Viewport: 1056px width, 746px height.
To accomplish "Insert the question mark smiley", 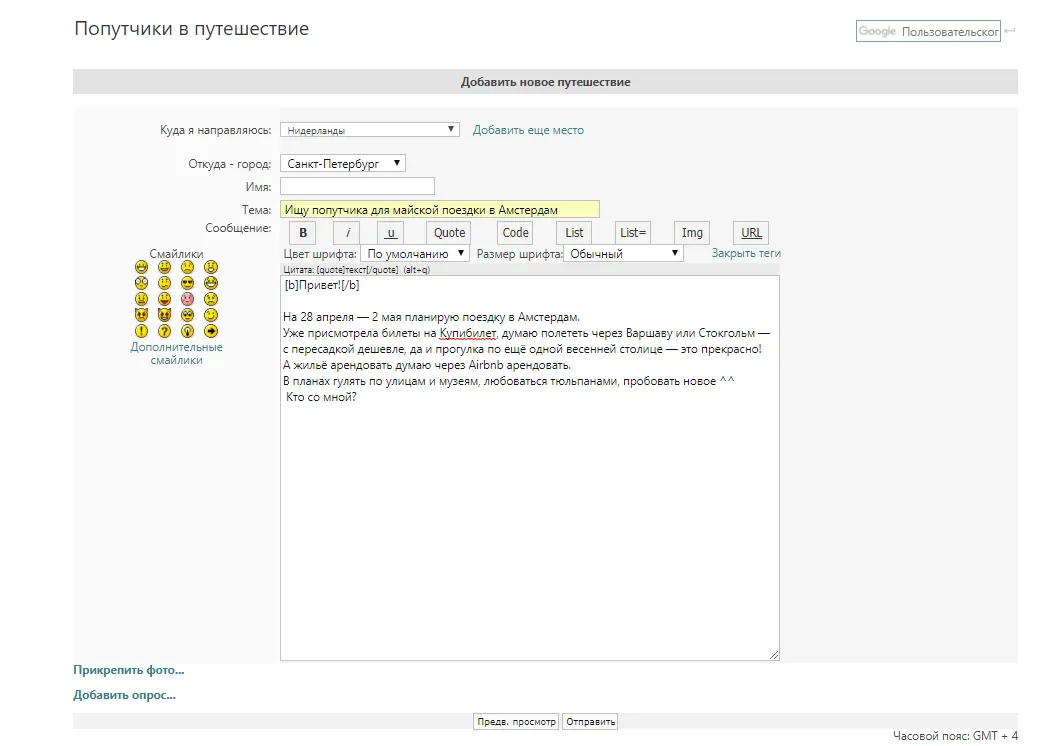I will [164, 331].
